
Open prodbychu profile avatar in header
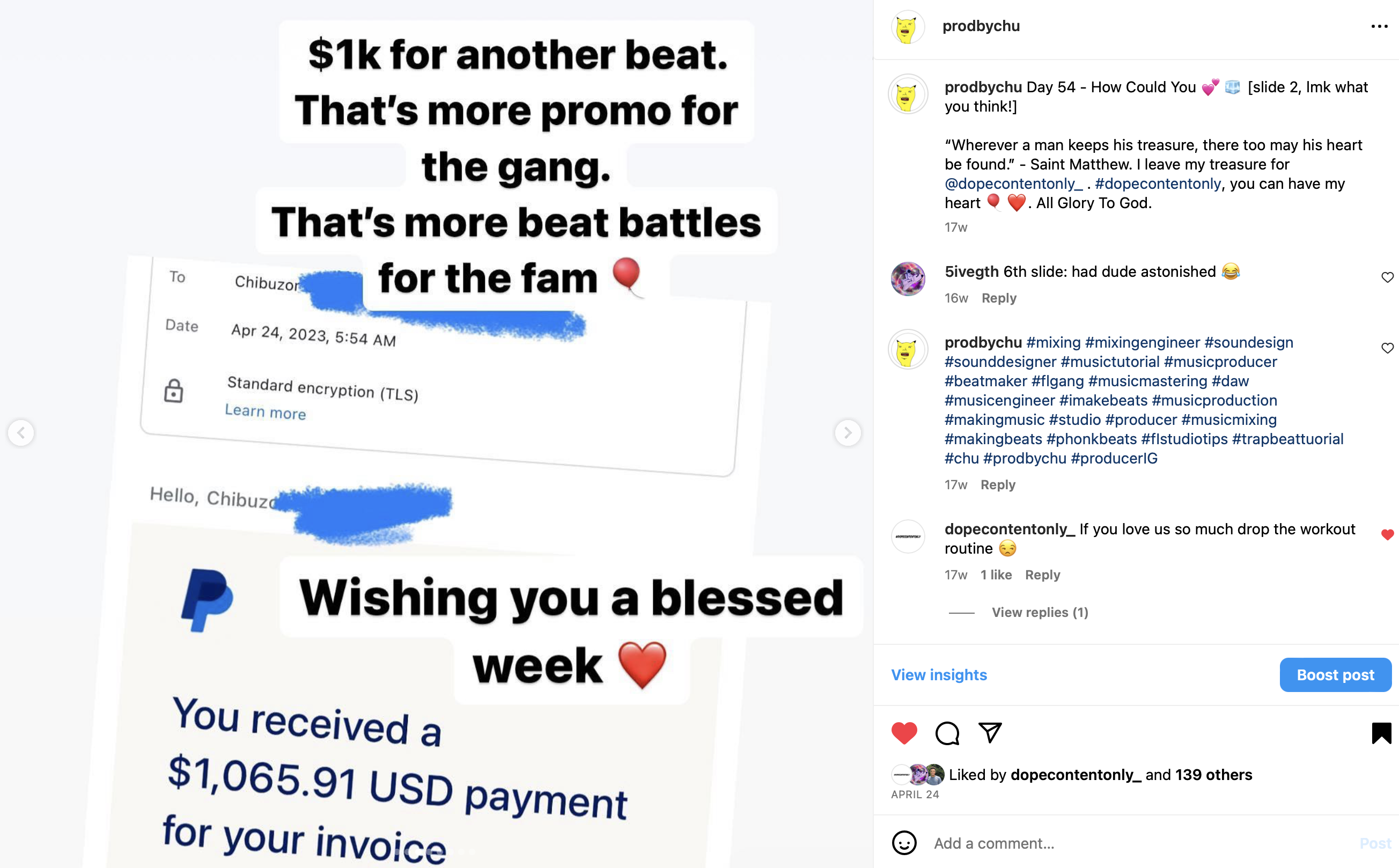click(x=908, y=27)
